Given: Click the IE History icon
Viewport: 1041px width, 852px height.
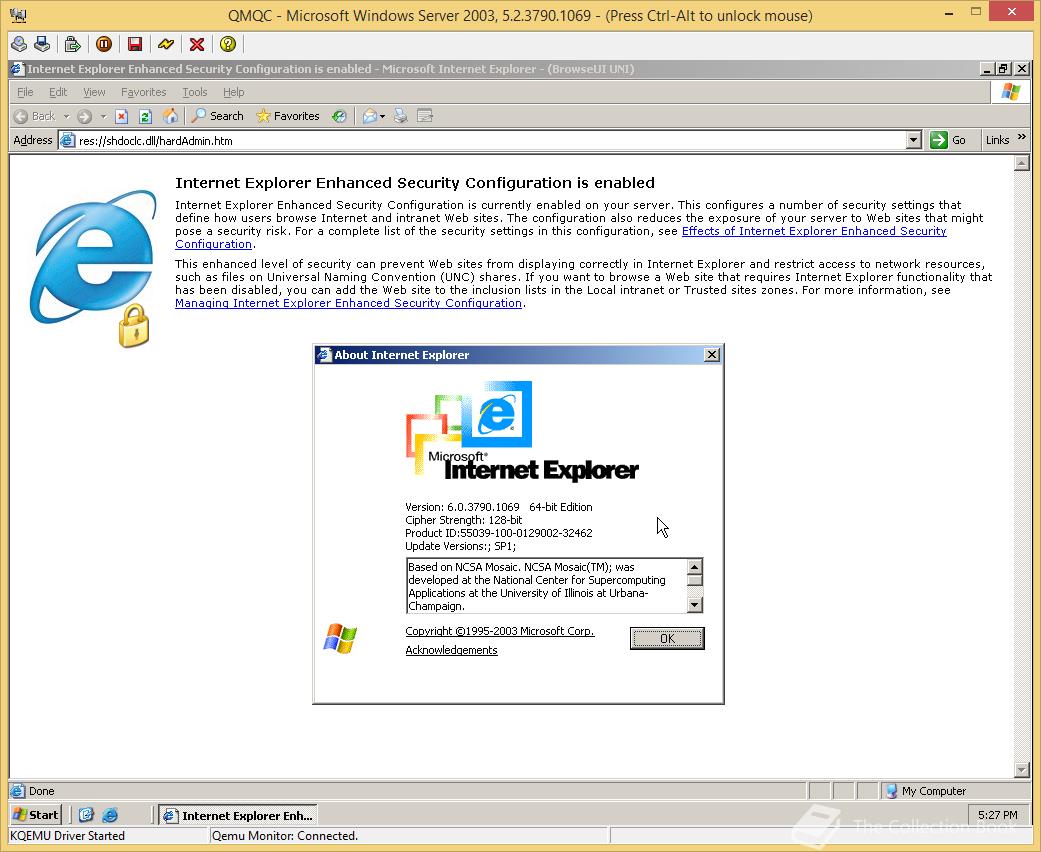Looking at the screenshot, I should click(339, 116).
